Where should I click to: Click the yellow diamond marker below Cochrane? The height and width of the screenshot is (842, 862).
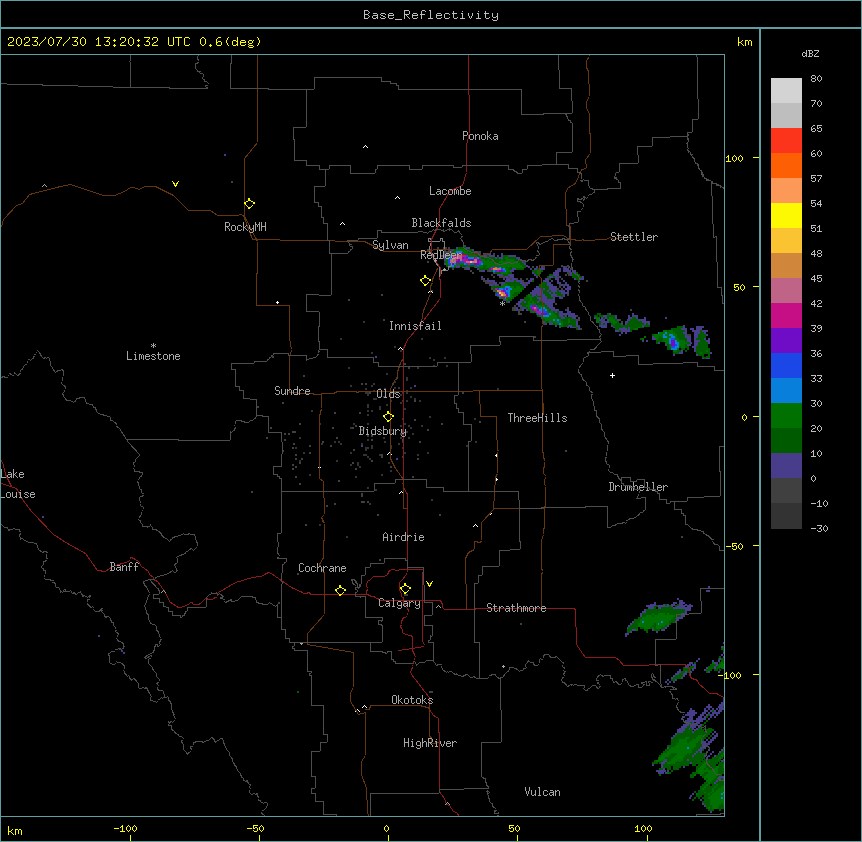[340, 590]
